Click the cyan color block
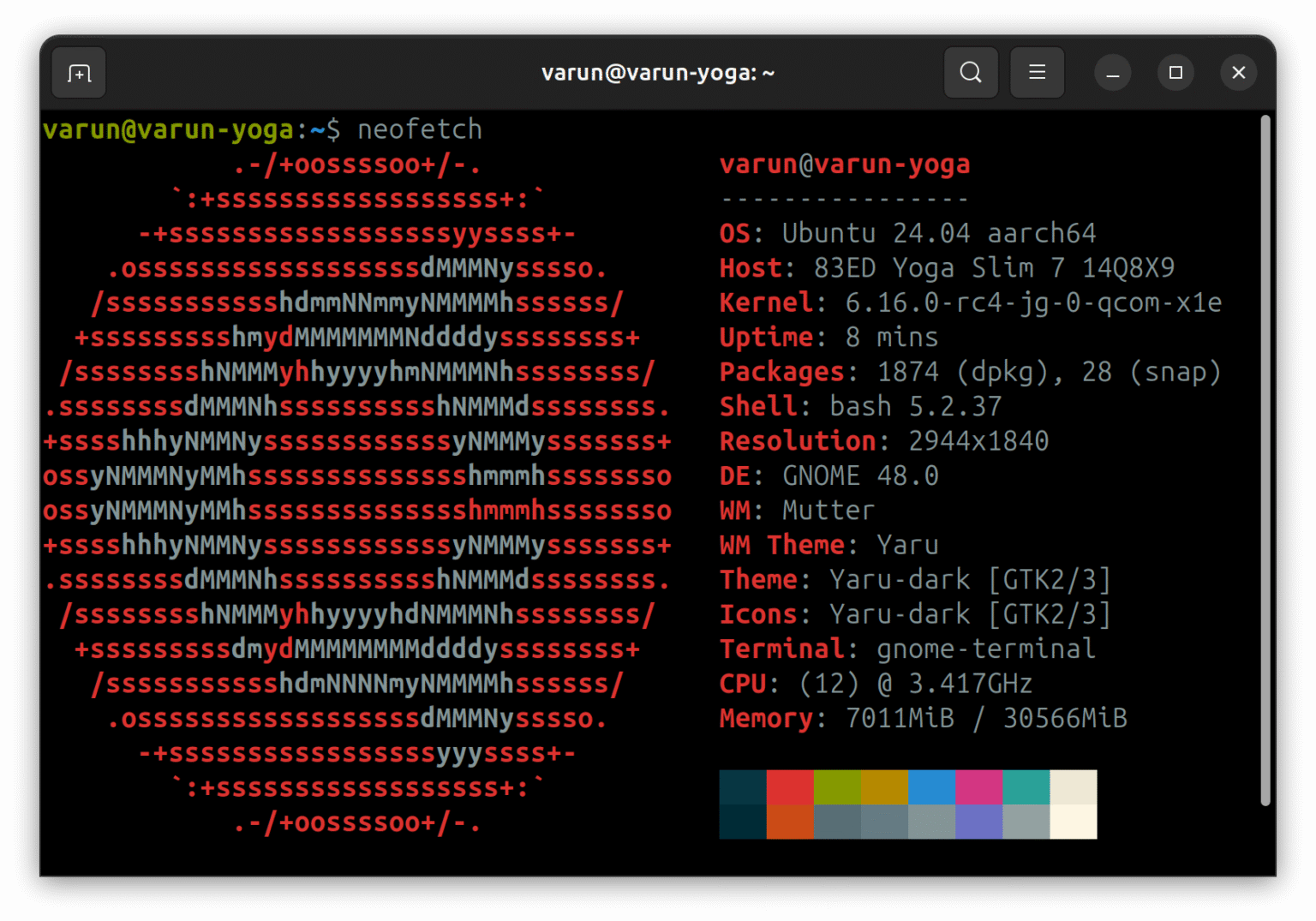 [1025, 787]
